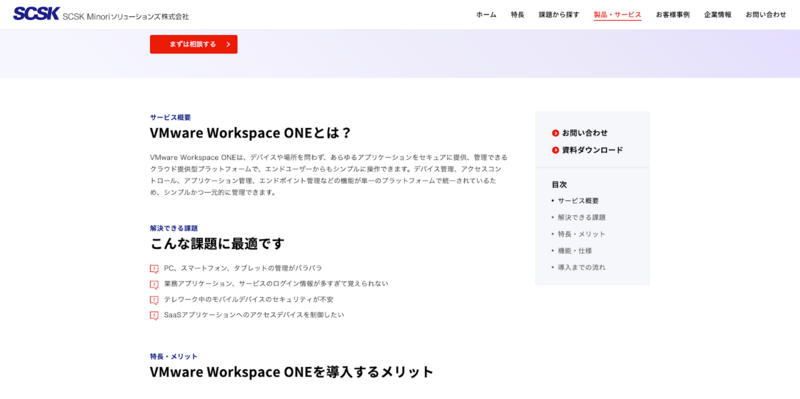Click the red まずは相談する button
Screen dimensions: 800x399
194,44
